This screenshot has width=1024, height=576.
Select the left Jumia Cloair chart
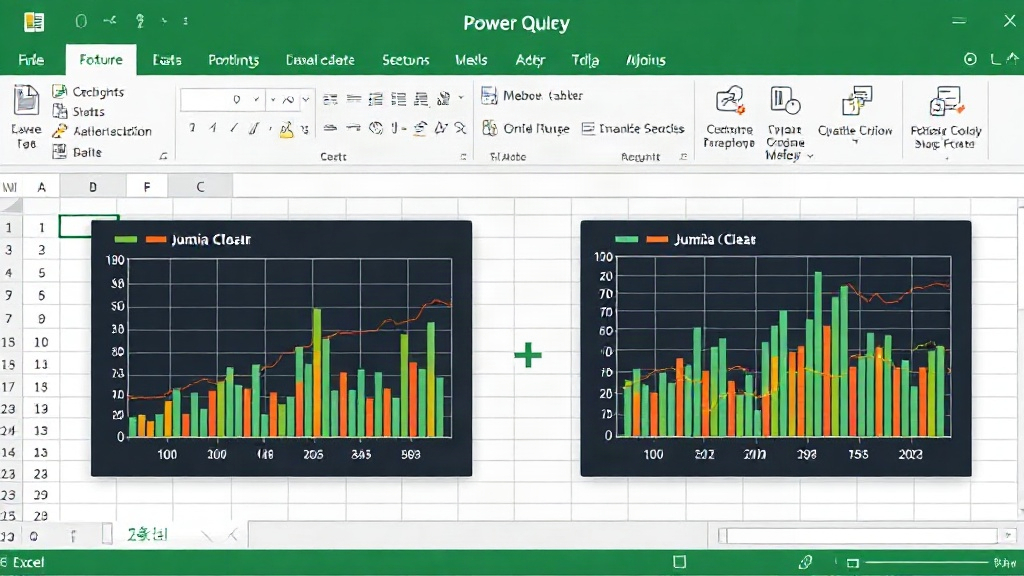281,348
